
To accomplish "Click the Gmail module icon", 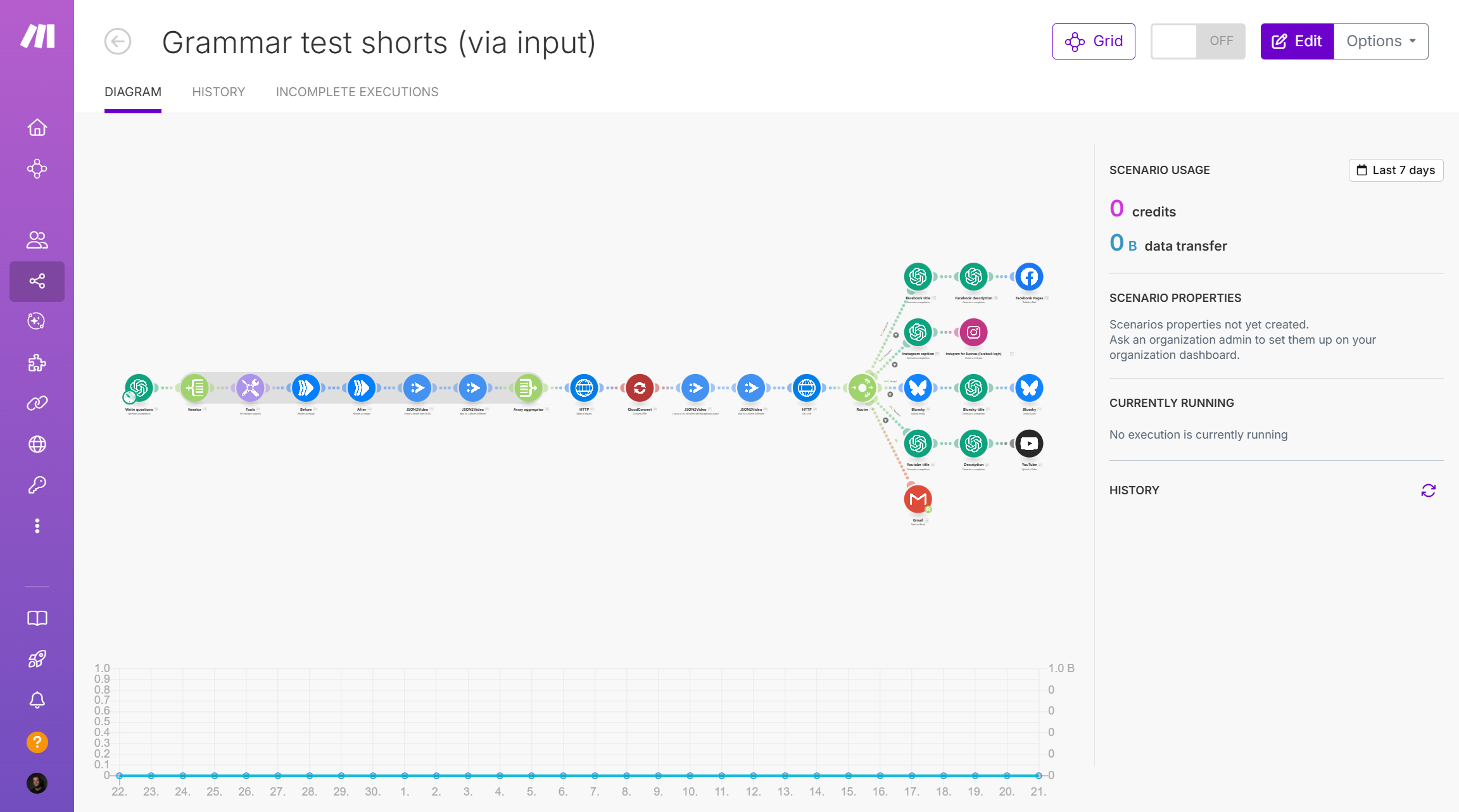I will point(918,499).
